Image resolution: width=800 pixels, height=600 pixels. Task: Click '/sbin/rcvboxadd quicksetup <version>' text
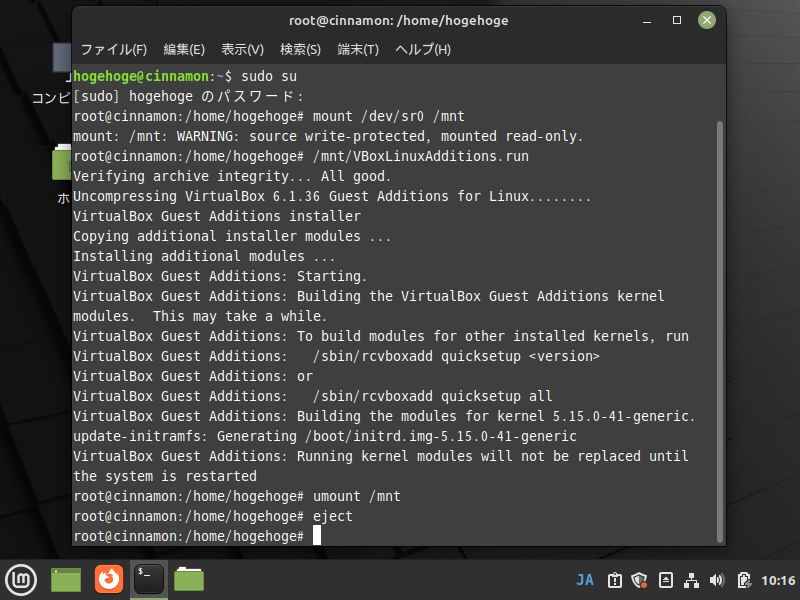[456, 356]
